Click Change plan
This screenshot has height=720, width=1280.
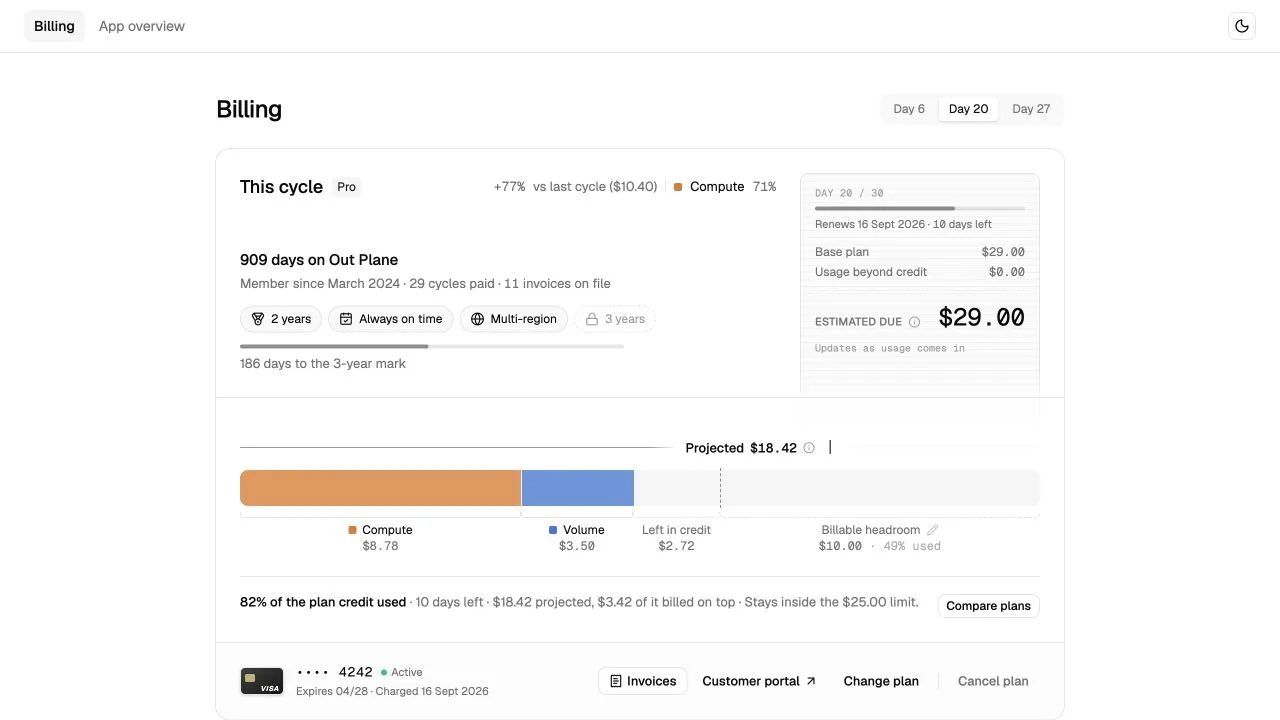point(881,681)
